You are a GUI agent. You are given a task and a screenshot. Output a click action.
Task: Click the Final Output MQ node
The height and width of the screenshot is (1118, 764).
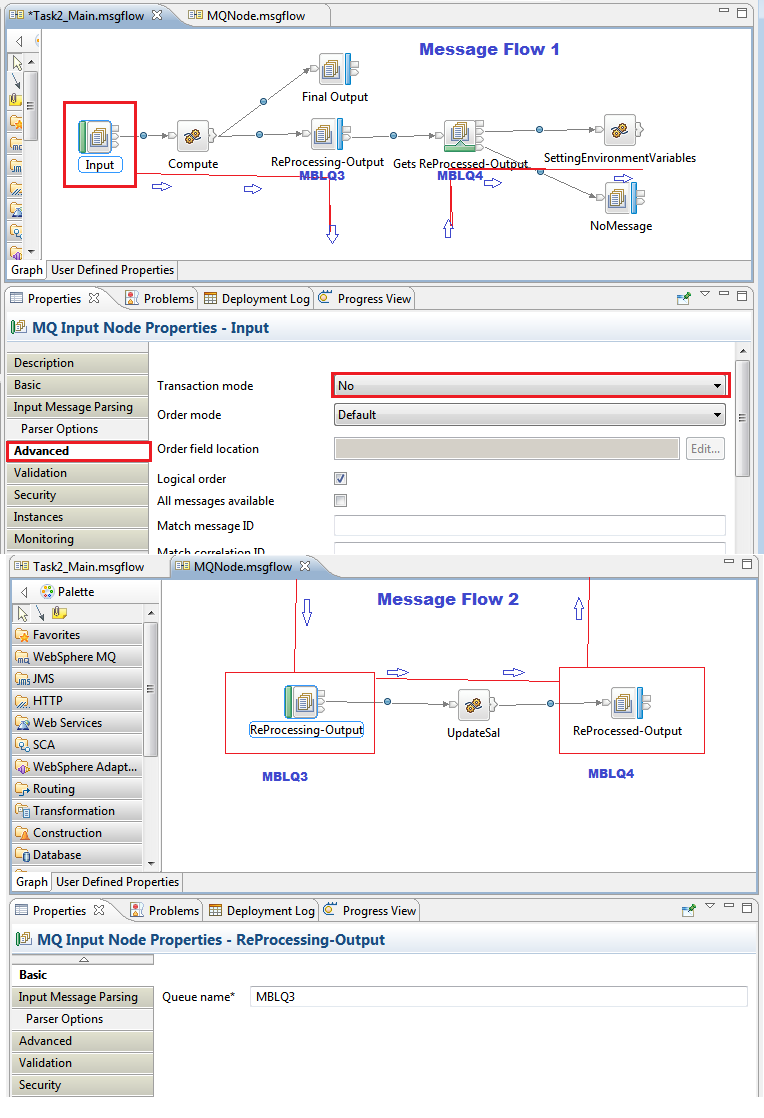(335, 70)
